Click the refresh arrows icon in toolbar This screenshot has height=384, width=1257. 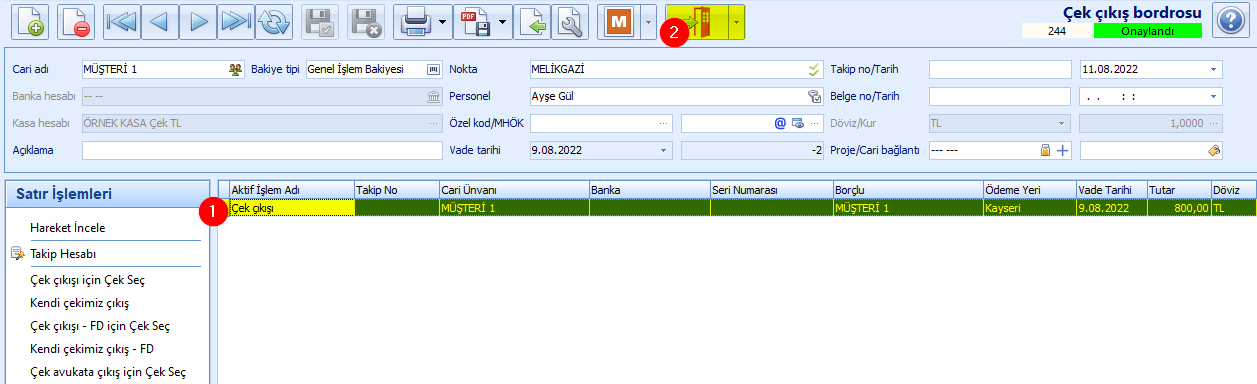[x=273, y=21]
